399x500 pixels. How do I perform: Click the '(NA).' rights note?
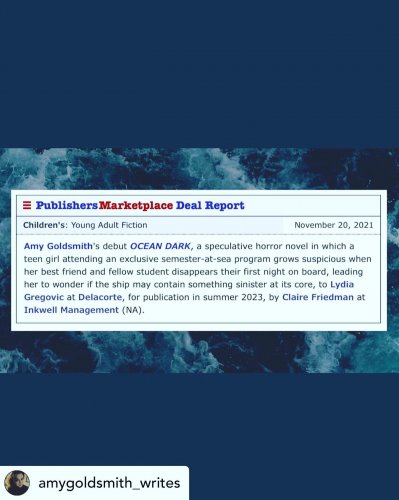coord(133,310)
